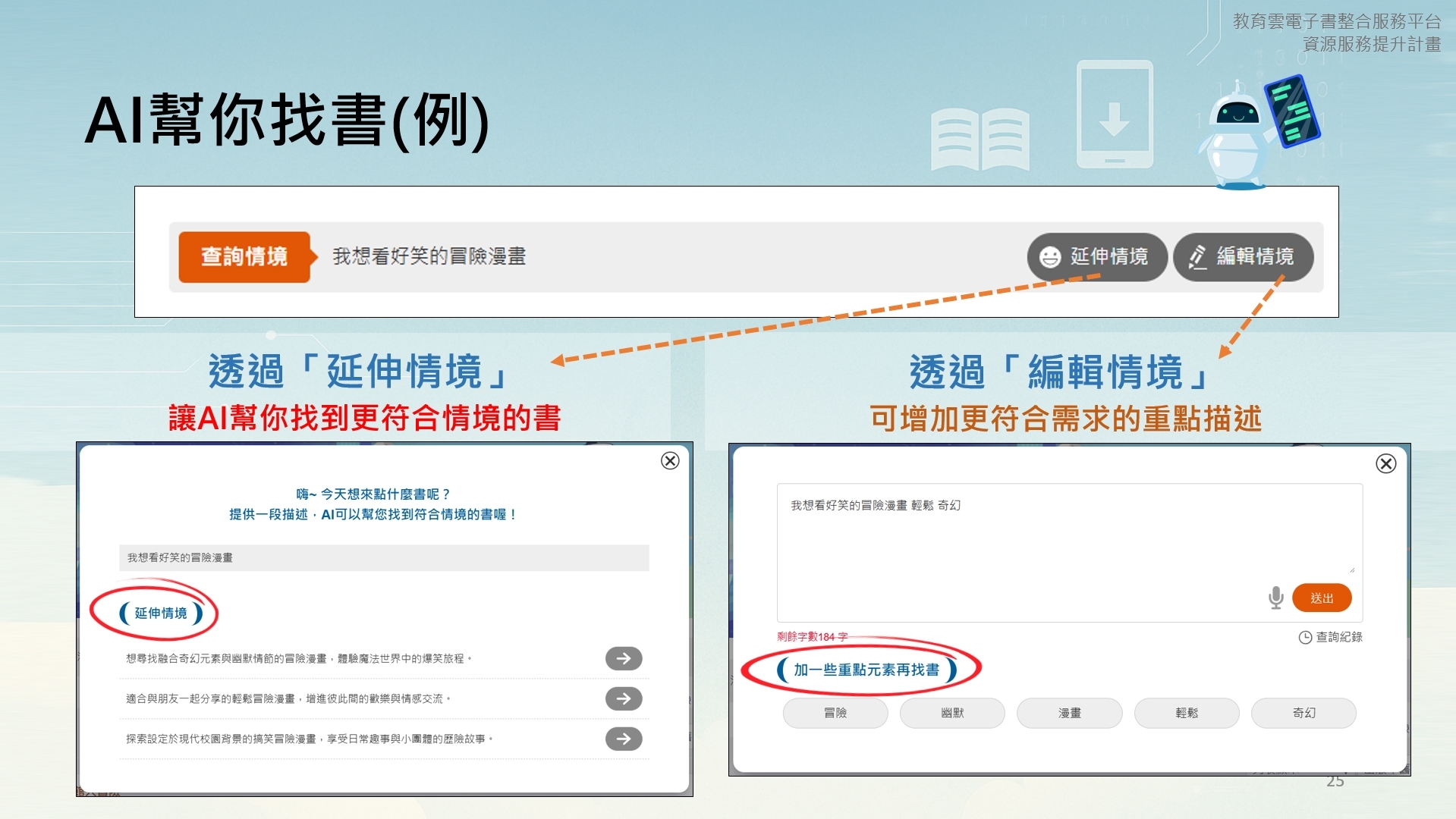Click arrow beside the 現代校園 suggestion
Image resolution: width=1456 pixels, height=819 pixels.
[x=623, y=739]
